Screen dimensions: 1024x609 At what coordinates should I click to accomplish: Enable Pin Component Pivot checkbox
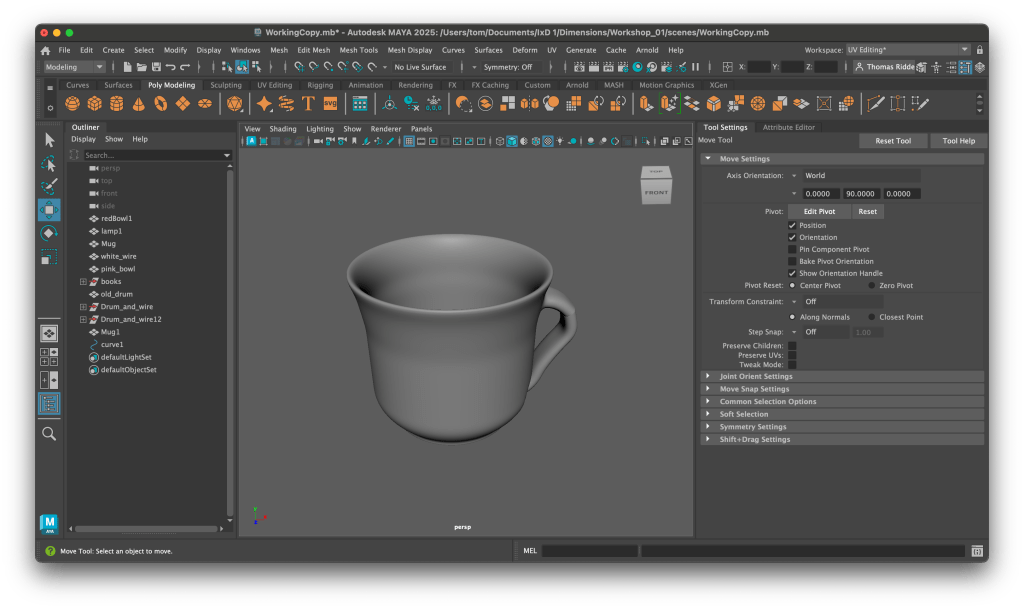click(x=793, y=249)
